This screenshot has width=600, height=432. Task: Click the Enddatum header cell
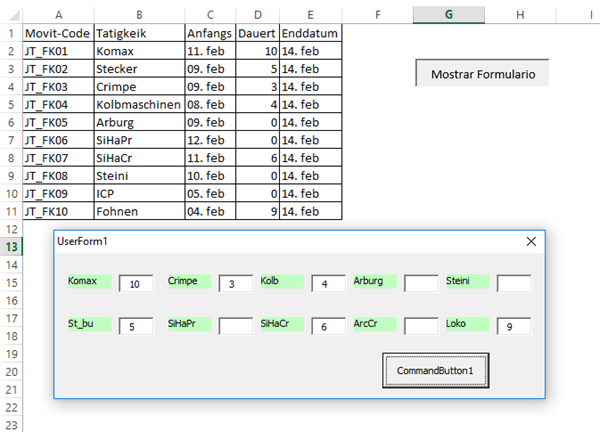click(310, 33)
